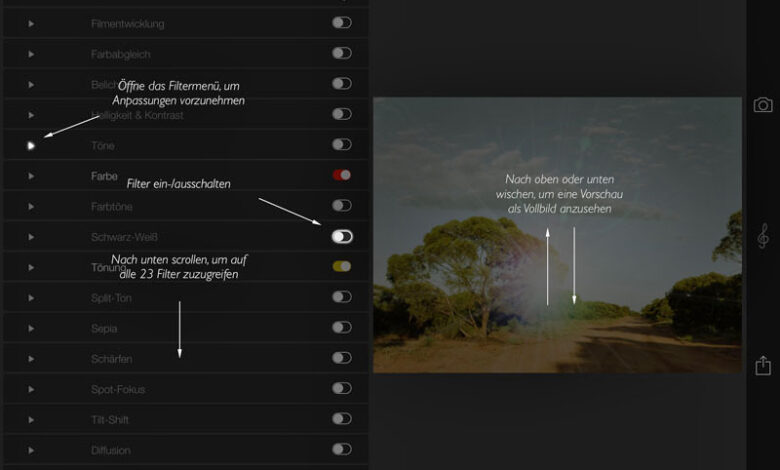
Task: Expand the Sepia disclosure triangle
Action: [31, 328]
